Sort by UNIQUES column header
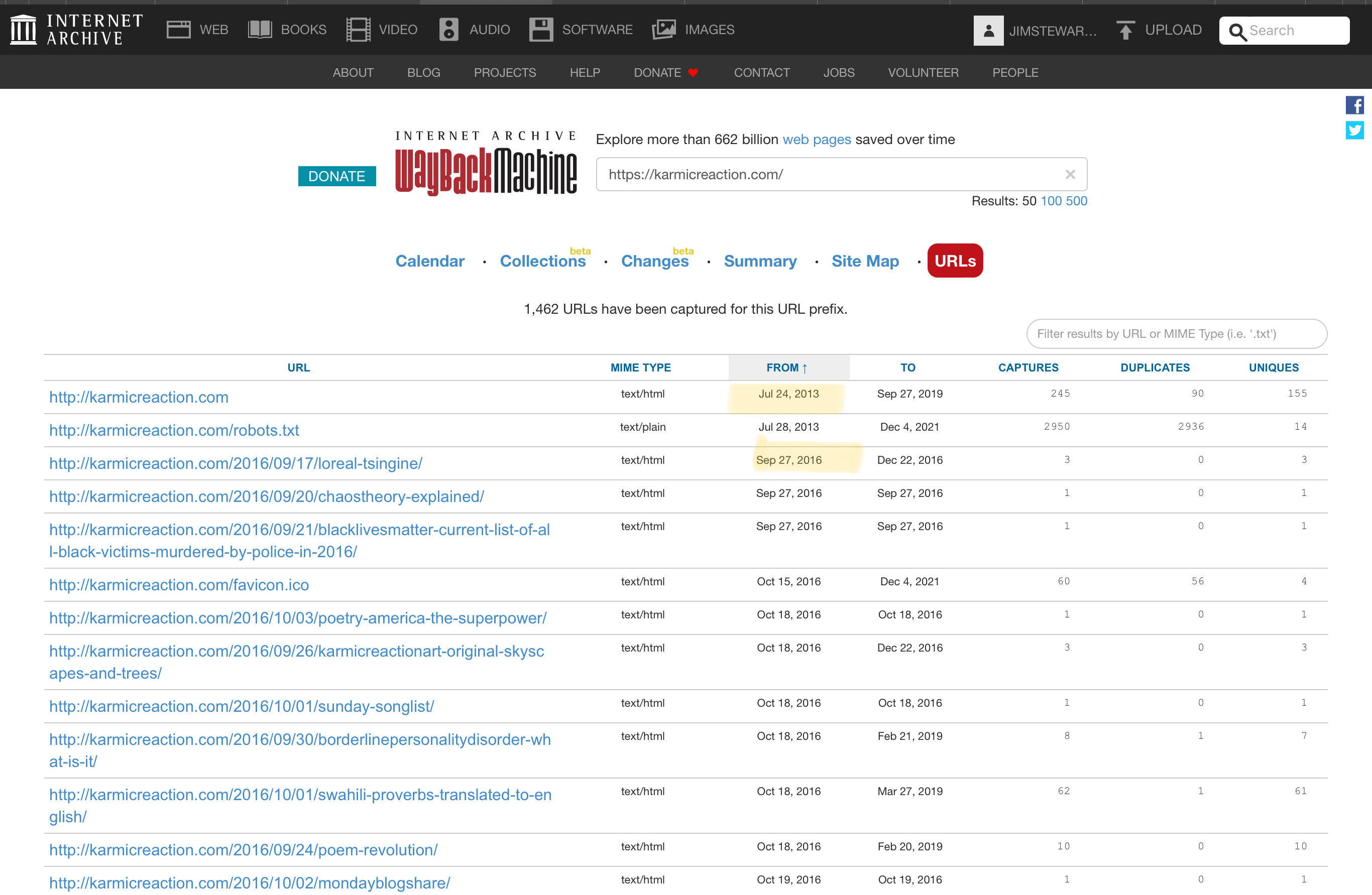Image resolution: width=1372 pixels, height=895 pixels. pyautogui.click(x=1274, y=367)
